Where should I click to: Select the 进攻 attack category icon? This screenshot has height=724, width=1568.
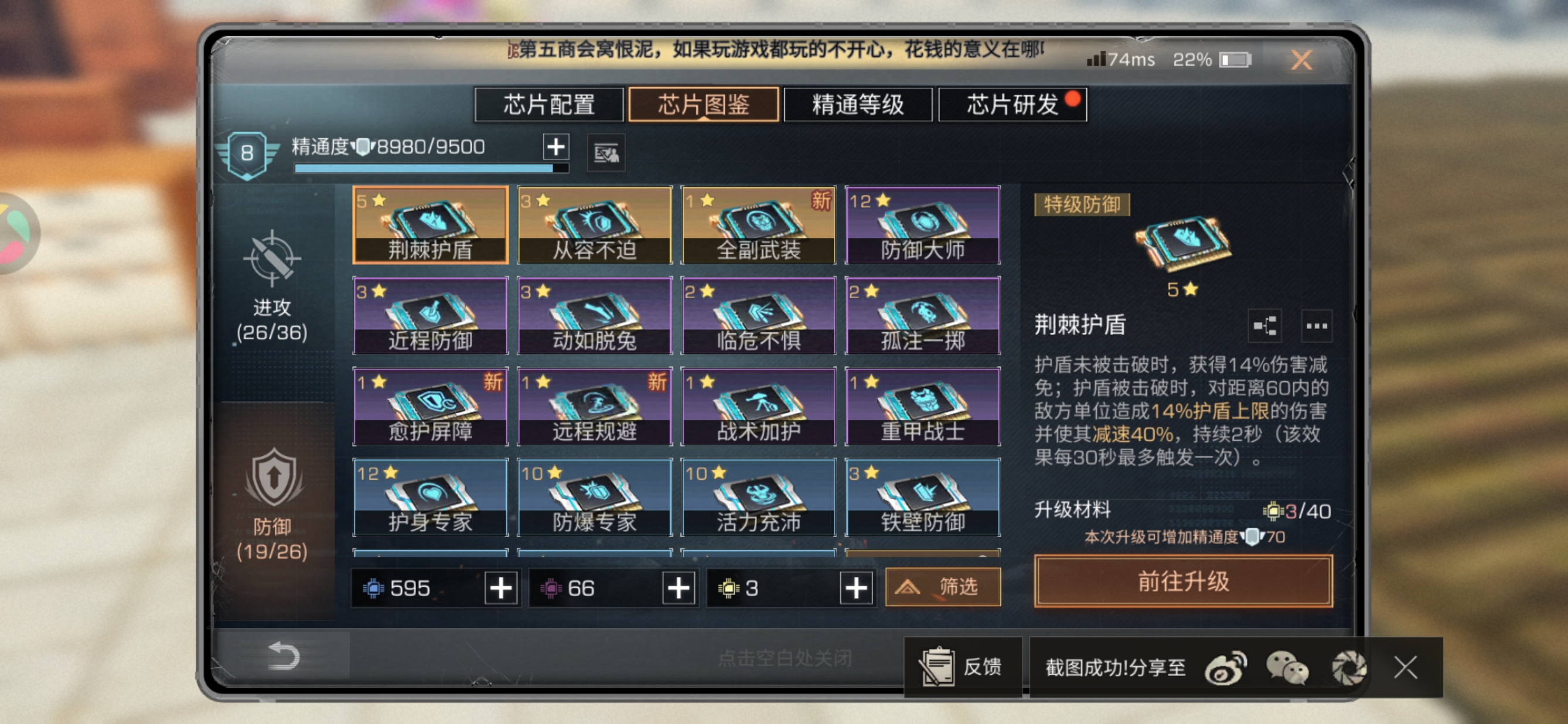[x=271, y=258]
